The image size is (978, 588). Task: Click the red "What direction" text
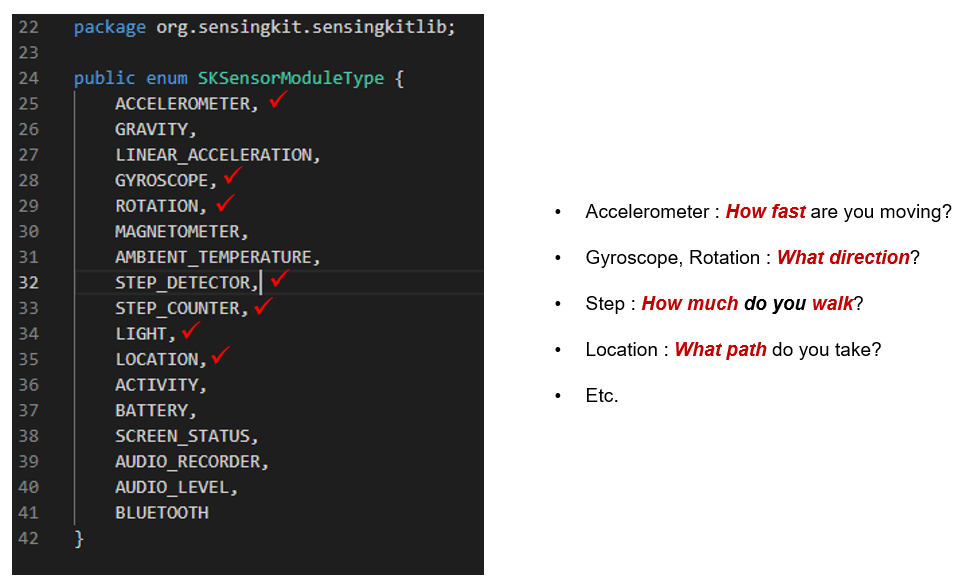point(843,258)
